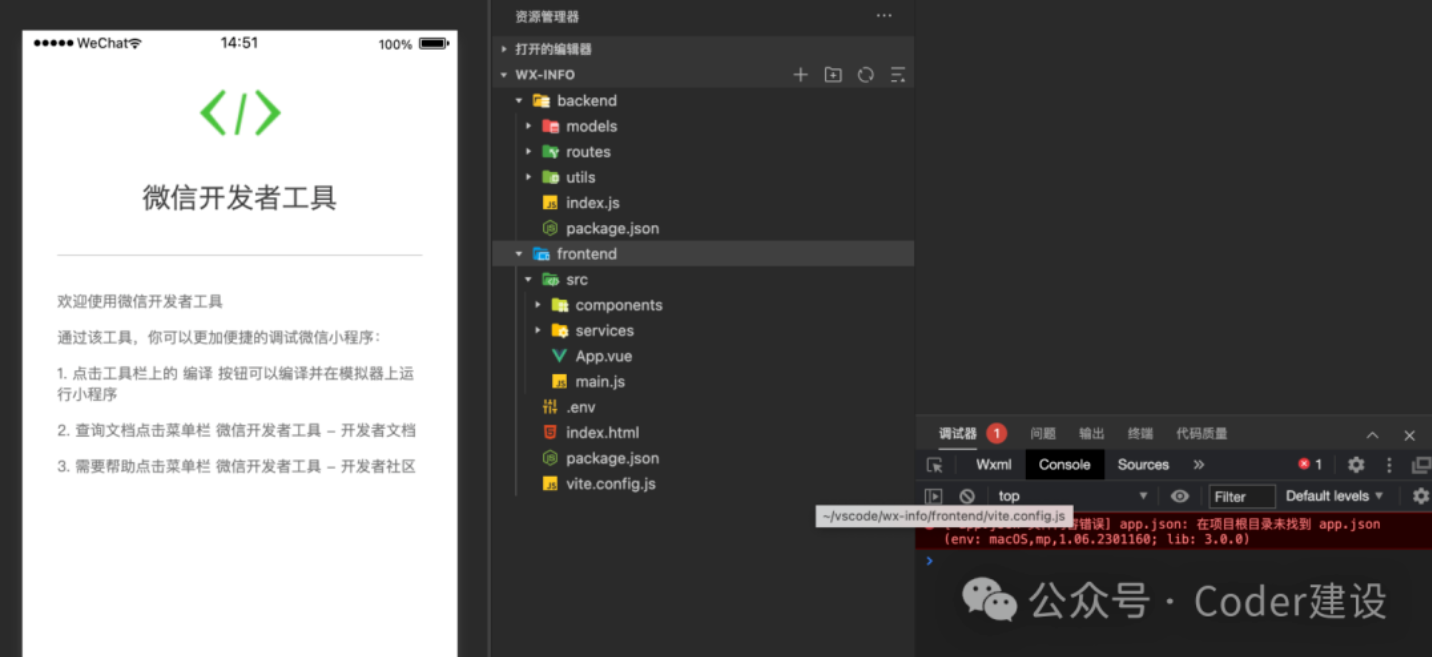Viewport: 1432px width, 657px height.
Task: Switch to the Sources tab
Action: click(1143, 465)
